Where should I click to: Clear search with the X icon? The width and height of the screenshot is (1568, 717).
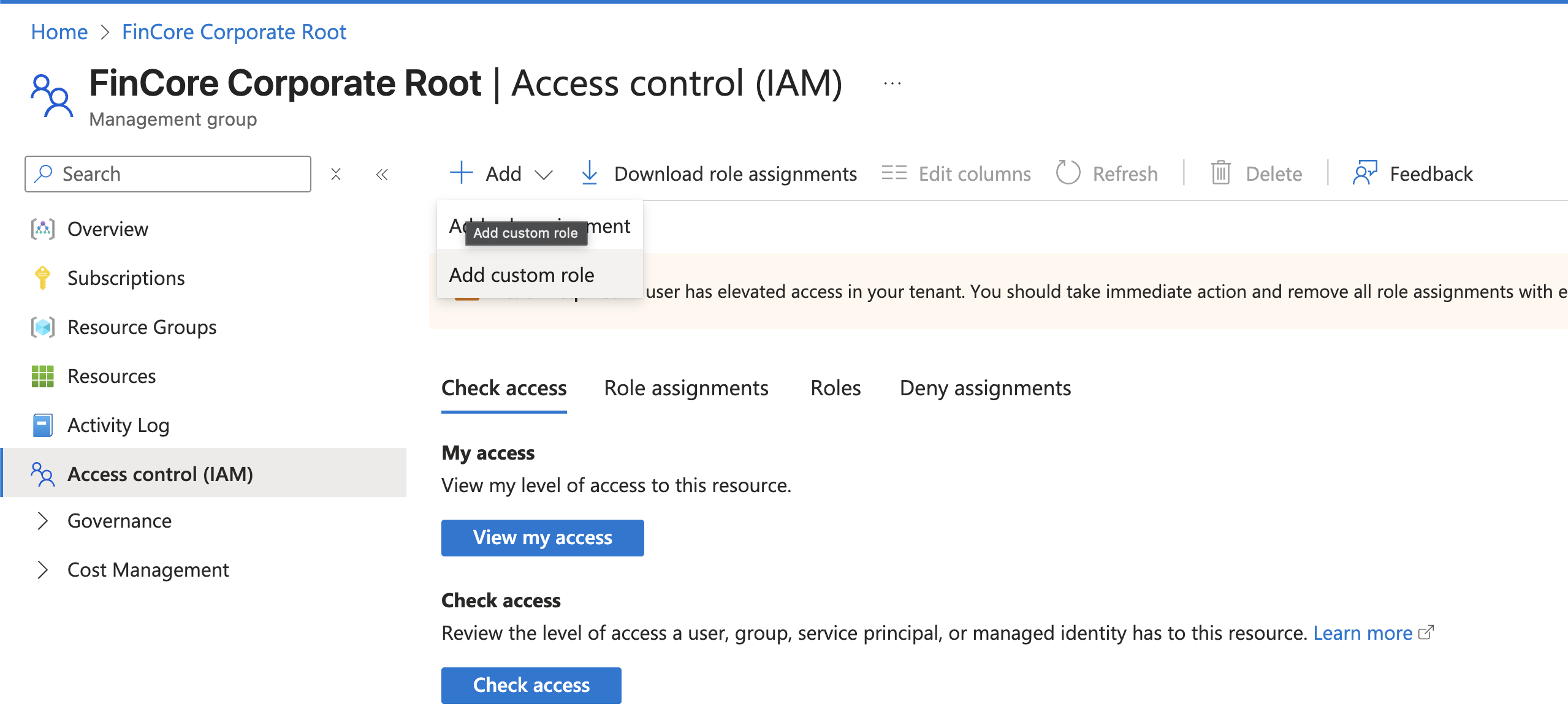tap(336, 175)
